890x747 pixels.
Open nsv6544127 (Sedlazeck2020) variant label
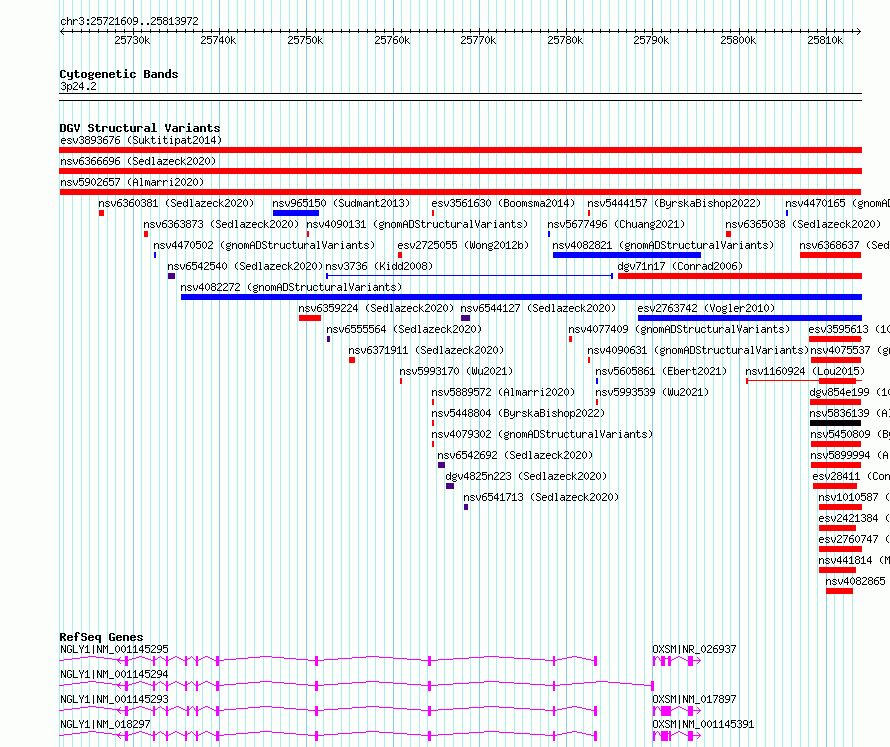(538, 308)
